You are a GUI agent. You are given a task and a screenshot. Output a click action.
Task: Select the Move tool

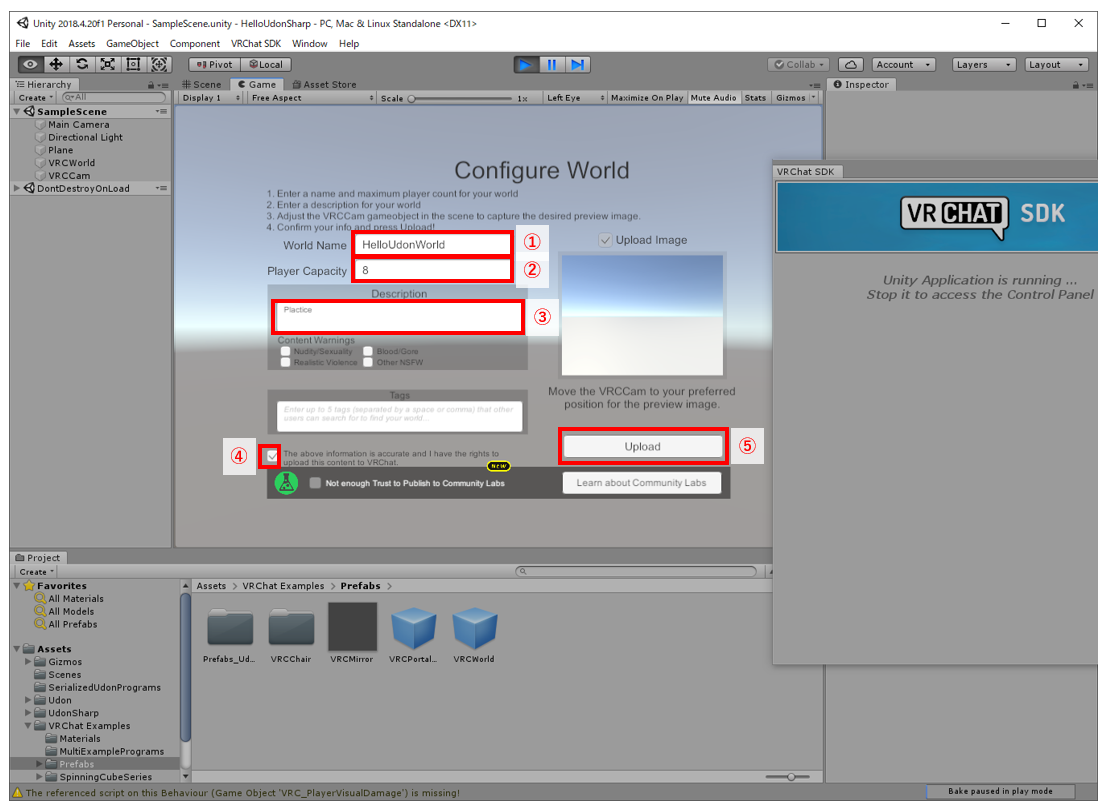point(56,64)
